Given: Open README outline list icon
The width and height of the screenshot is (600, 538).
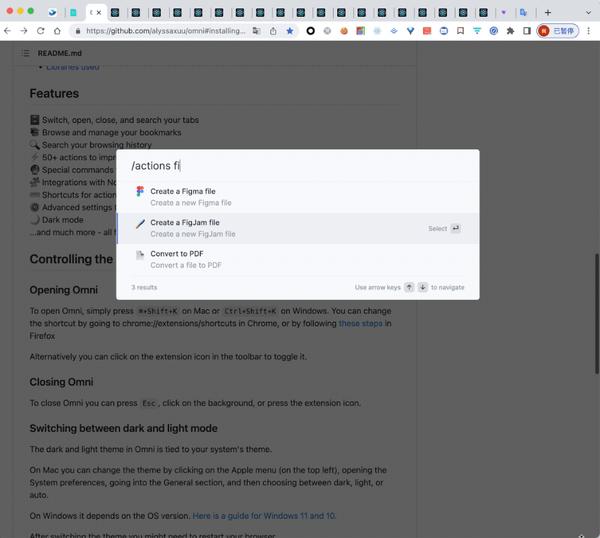Looking at the screenshot, I should 26,53.
